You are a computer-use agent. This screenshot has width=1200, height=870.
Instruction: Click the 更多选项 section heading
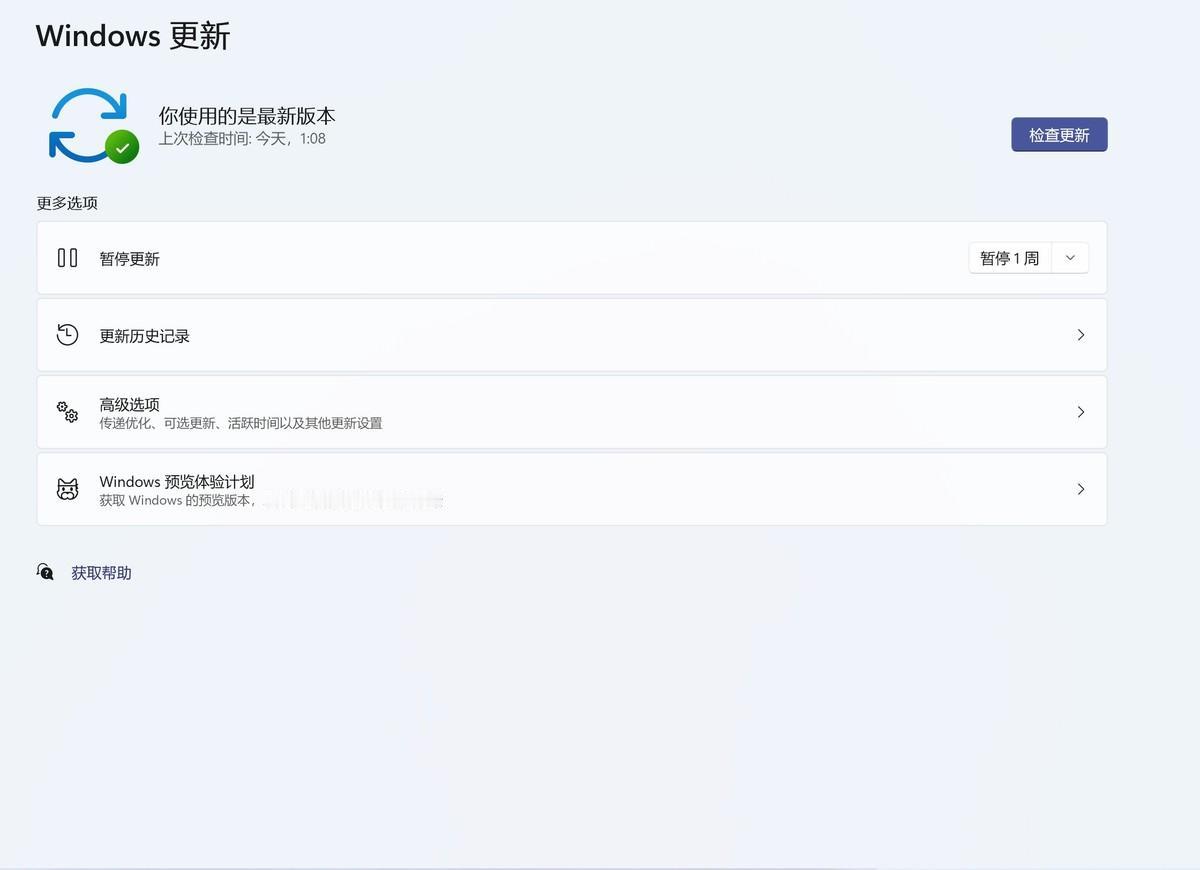coord(67,203)
